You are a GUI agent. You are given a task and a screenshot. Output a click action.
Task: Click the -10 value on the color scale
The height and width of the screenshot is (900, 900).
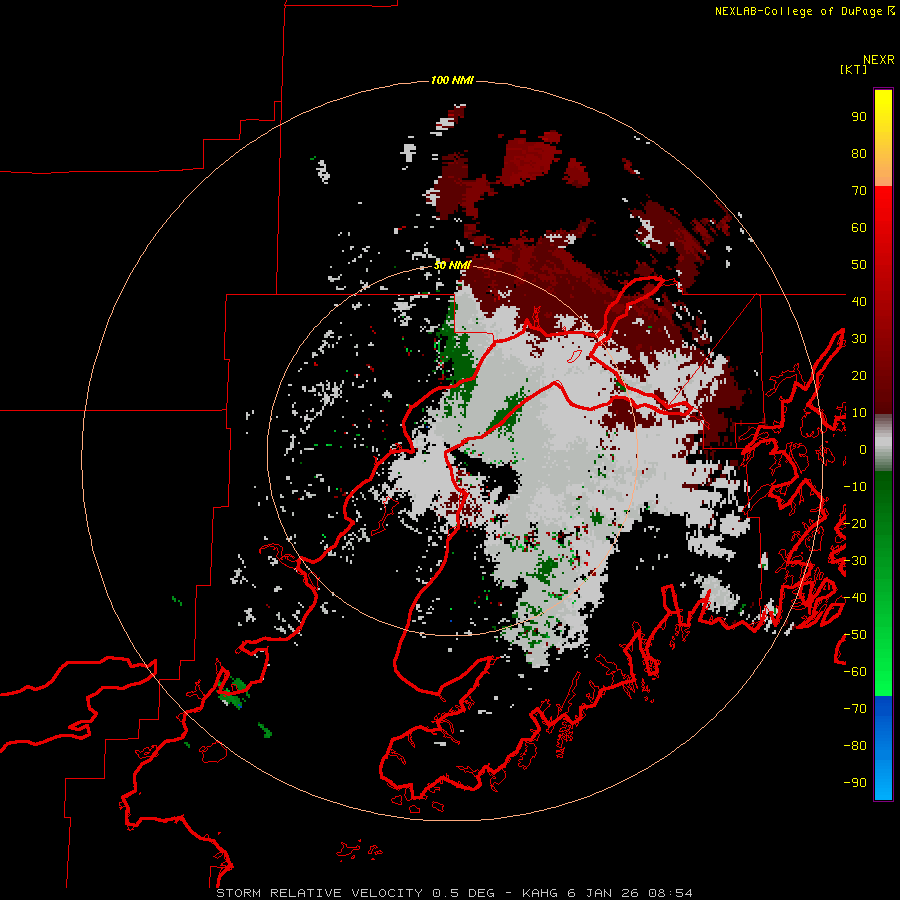tap(855, 487)
